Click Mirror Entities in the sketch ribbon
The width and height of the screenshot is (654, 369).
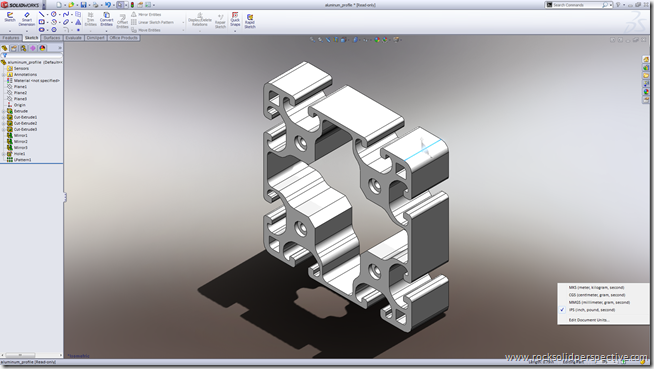[146, 15]
